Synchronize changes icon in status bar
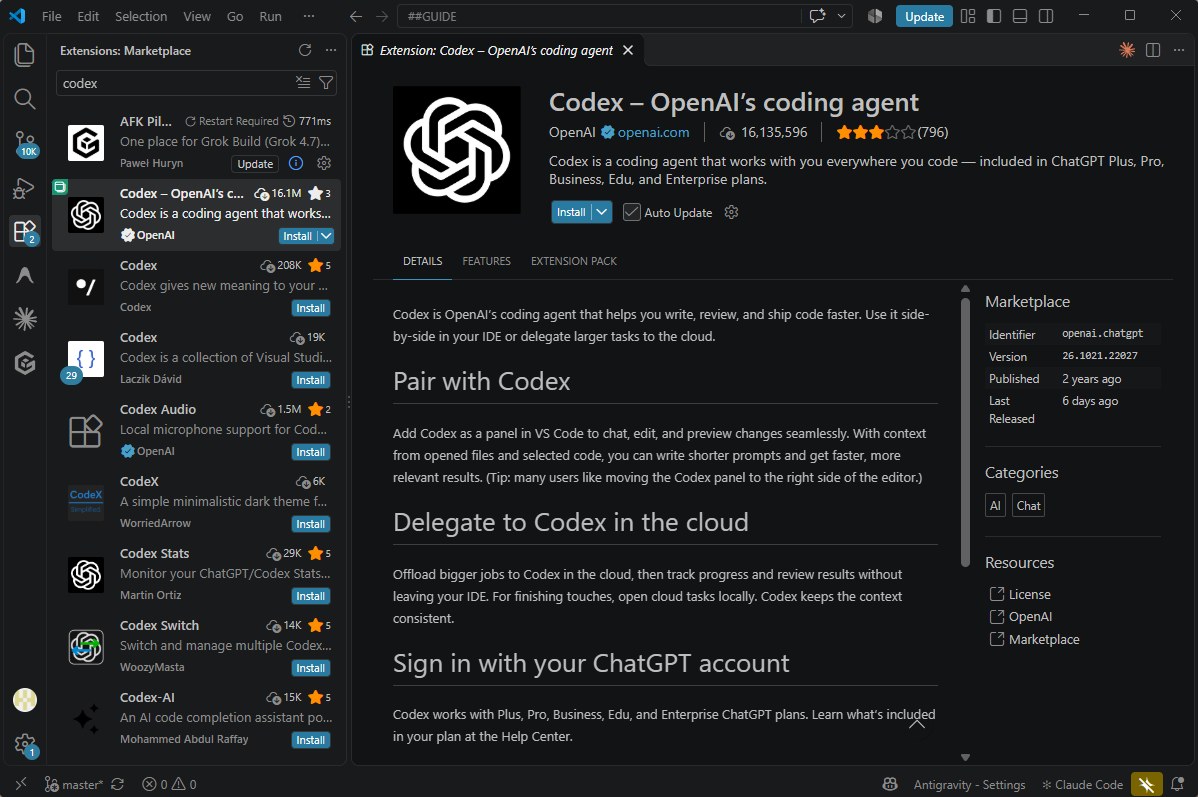The width and height of the screenshot is (1198, 797). pyautogui.click(x=118, y=784)
